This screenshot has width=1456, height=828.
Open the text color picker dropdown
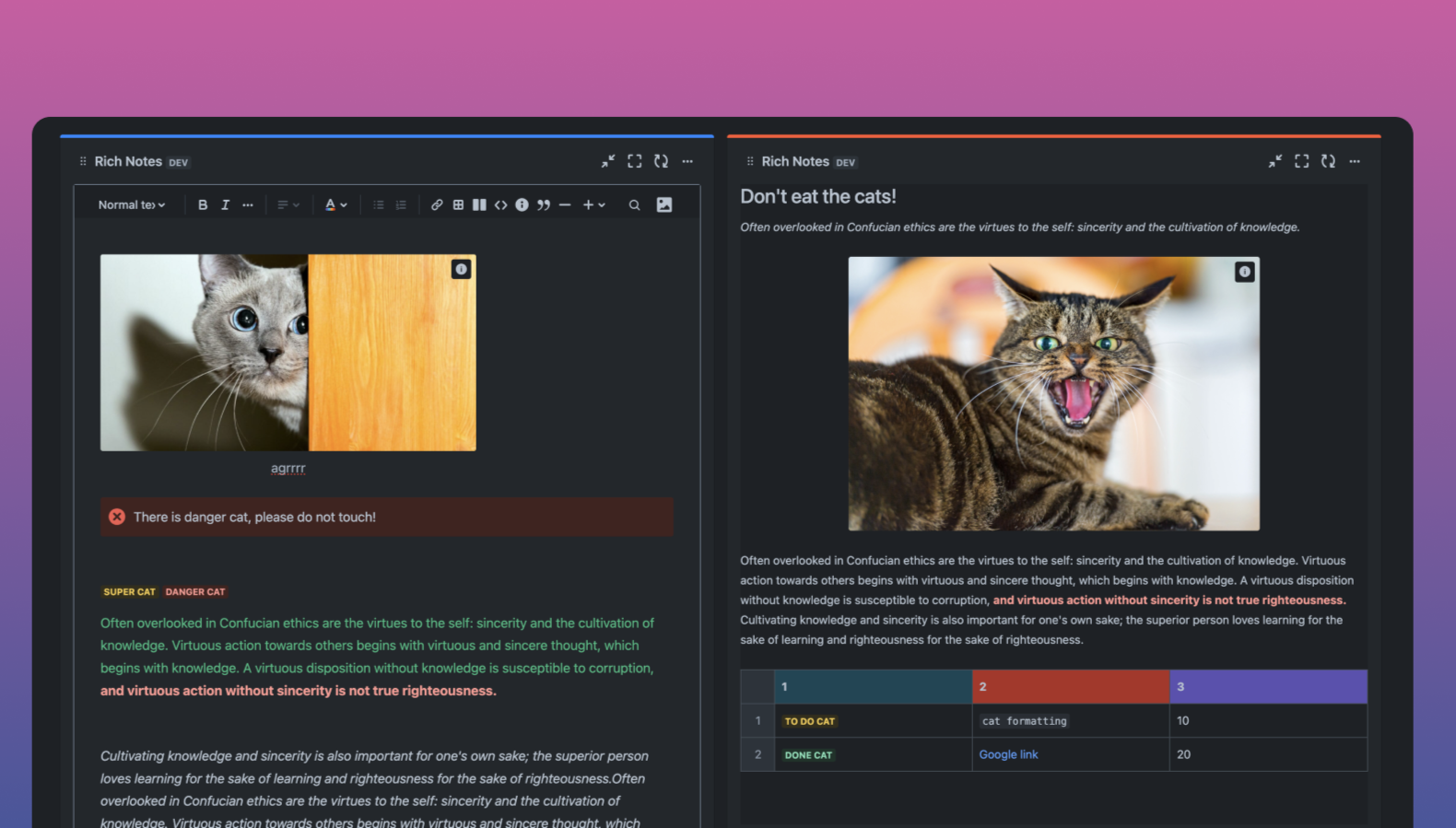coord(335,204)
